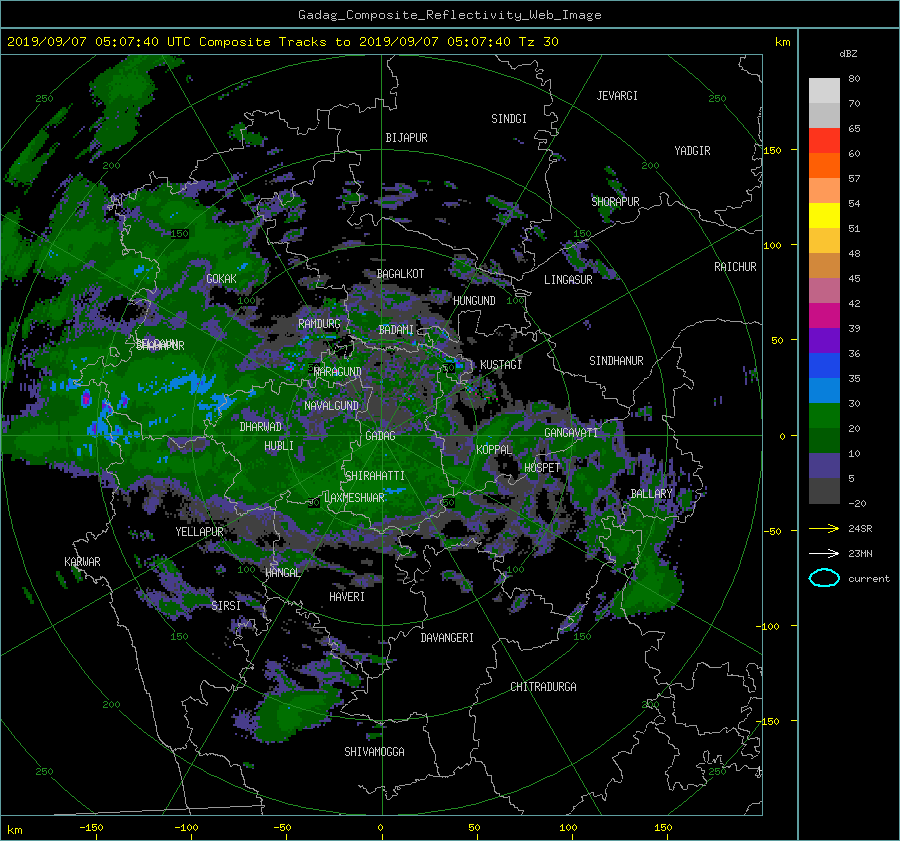The image size is (900, 841).
Task: Select the light blue 30-35 dBZ legend swatch
Action: (824, 391)
